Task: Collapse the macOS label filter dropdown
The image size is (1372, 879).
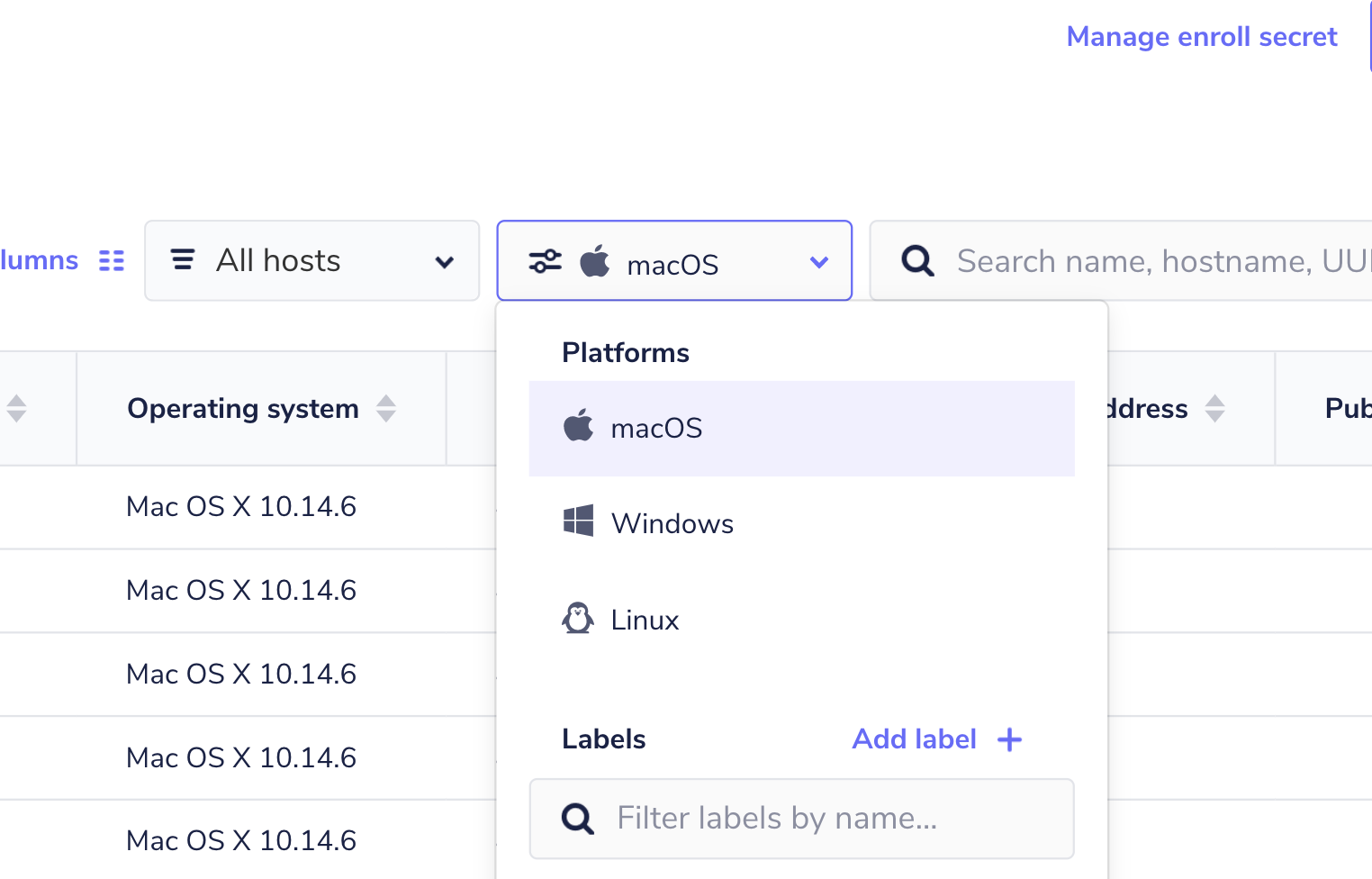Action: coord(674,260)
